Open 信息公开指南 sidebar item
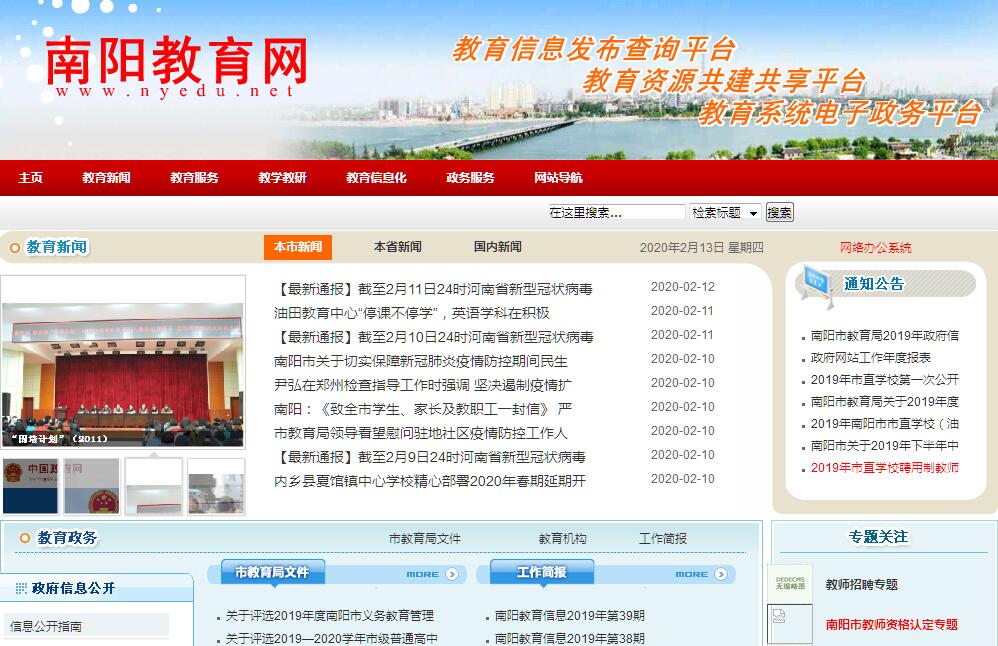The width and height of the screenshot is (998, 646). point(46,626)
